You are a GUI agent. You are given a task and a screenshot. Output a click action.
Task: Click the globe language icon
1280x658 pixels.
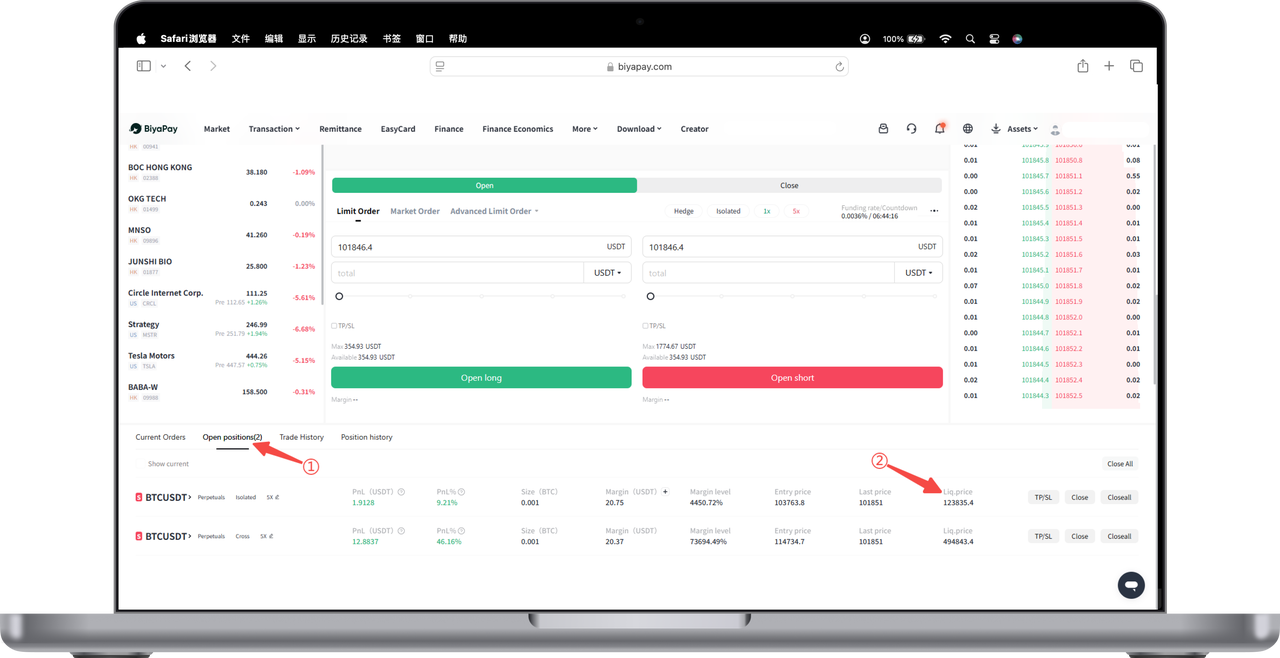(968, 129)
